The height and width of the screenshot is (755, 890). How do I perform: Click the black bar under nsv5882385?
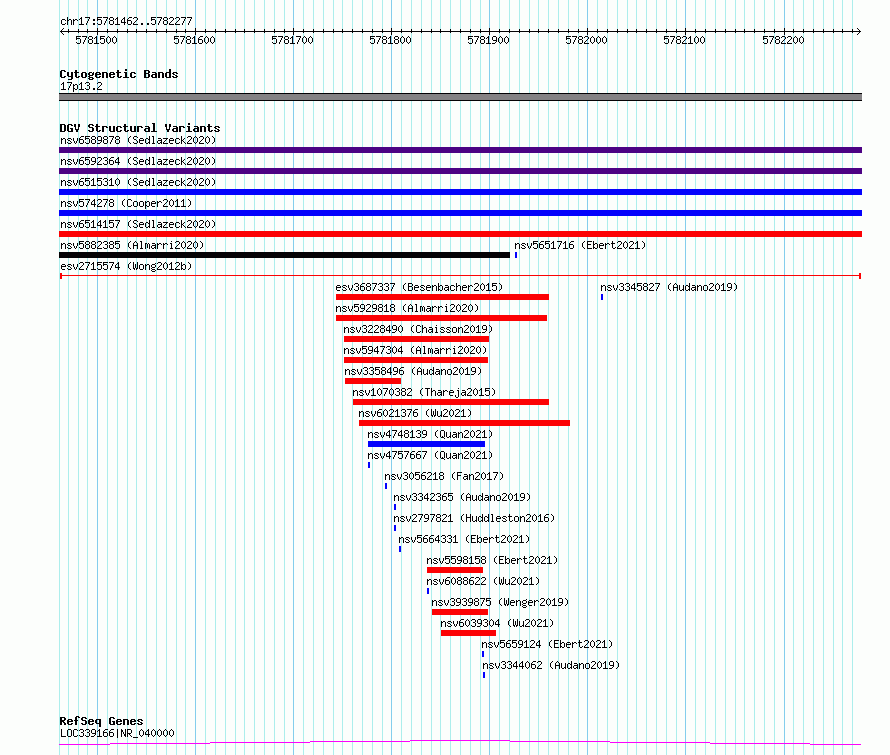point(284,255)
